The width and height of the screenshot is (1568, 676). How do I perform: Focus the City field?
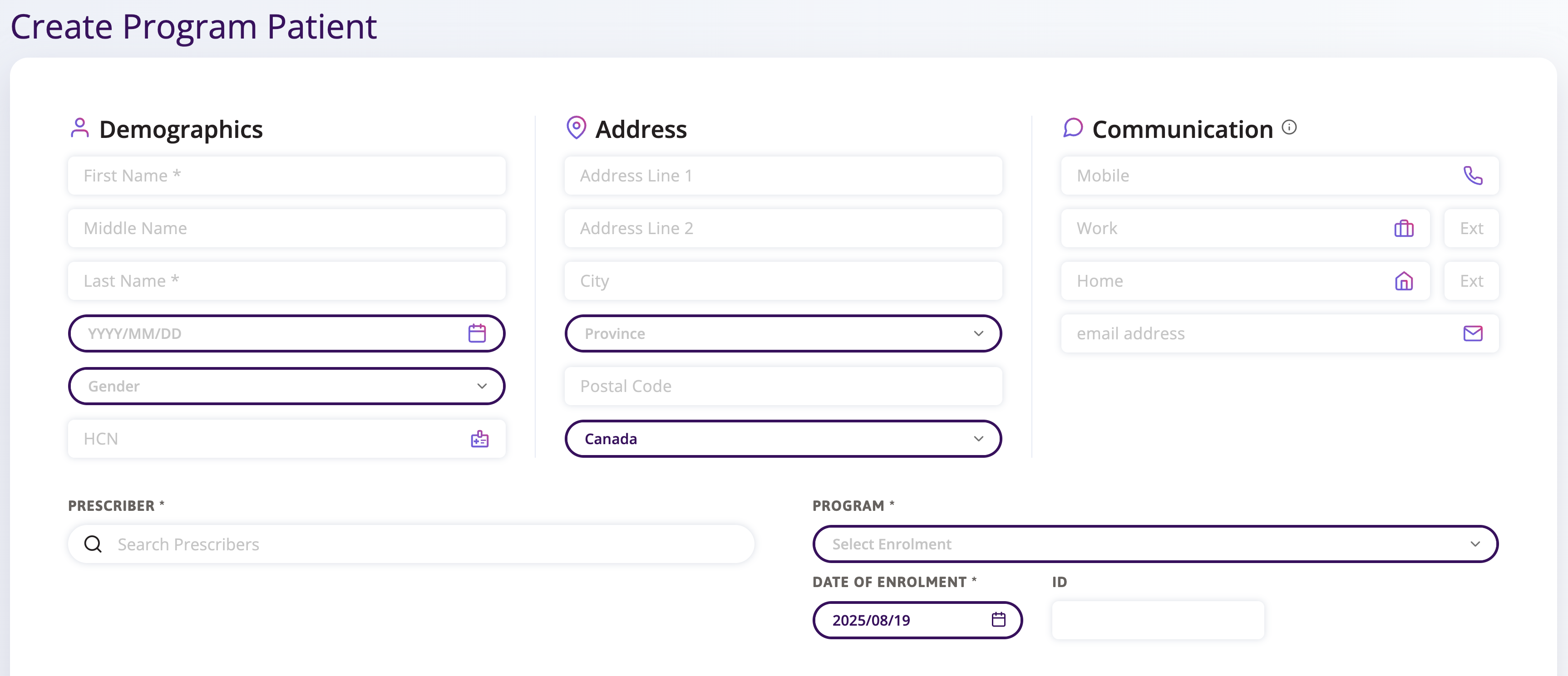coord(783,280)
